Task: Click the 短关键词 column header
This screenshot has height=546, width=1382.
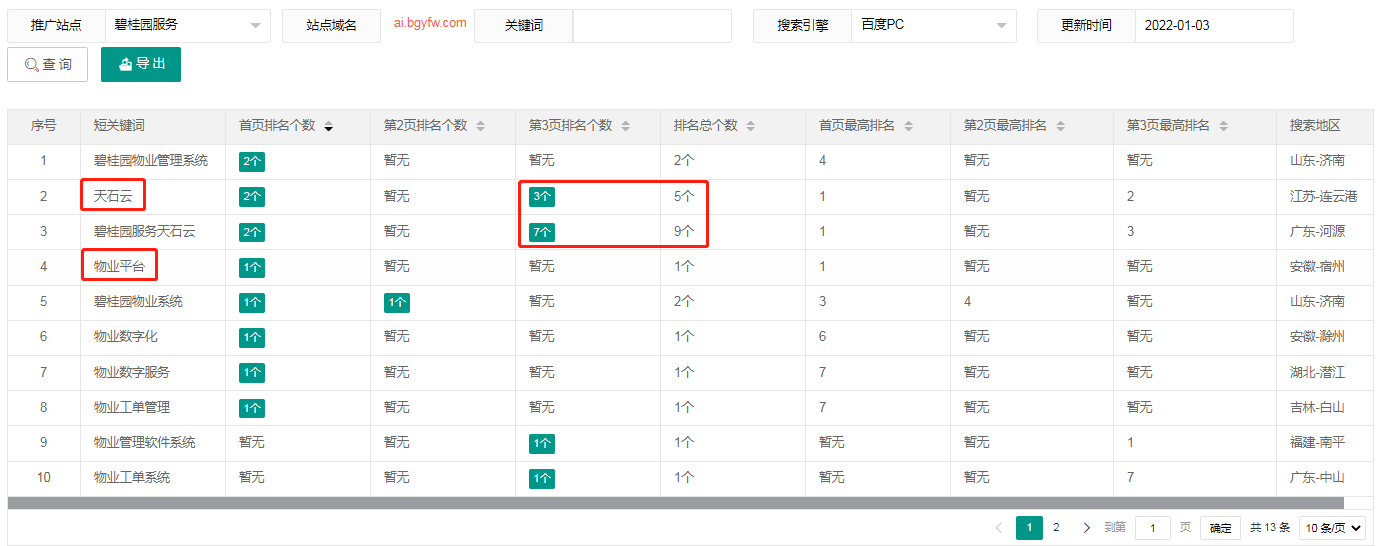Action: click(x=119, y=125)
